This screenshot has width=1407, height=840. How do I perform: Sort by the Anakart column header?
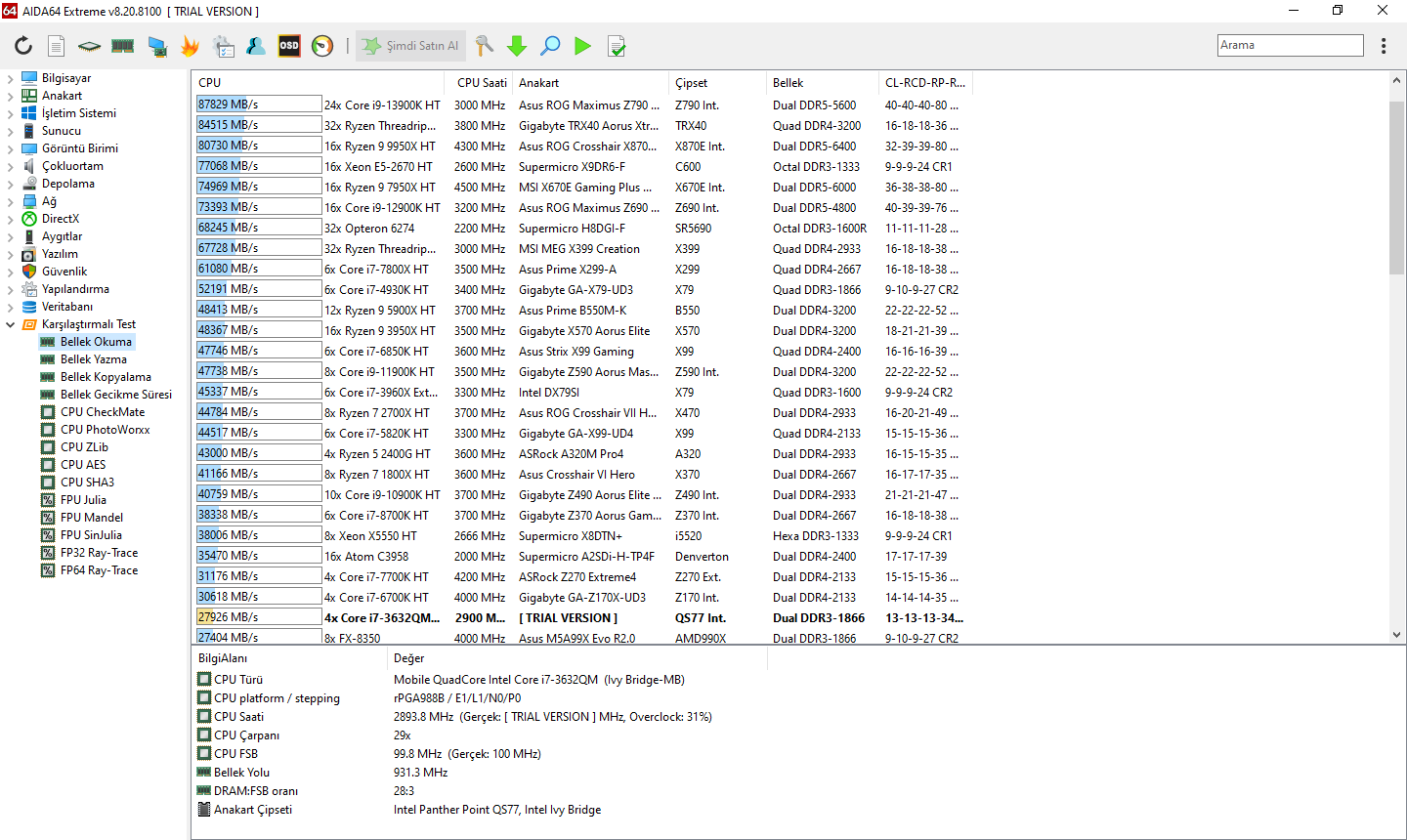point(592,83)
